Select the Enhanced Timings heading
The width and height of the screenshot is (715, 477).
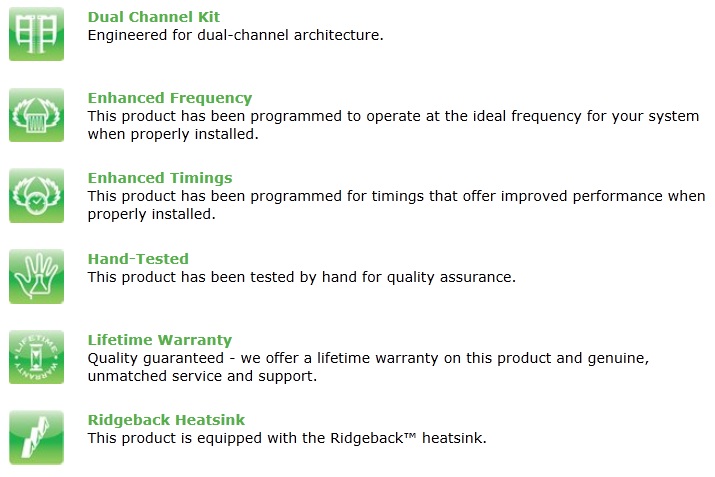(x=160, y=178)
